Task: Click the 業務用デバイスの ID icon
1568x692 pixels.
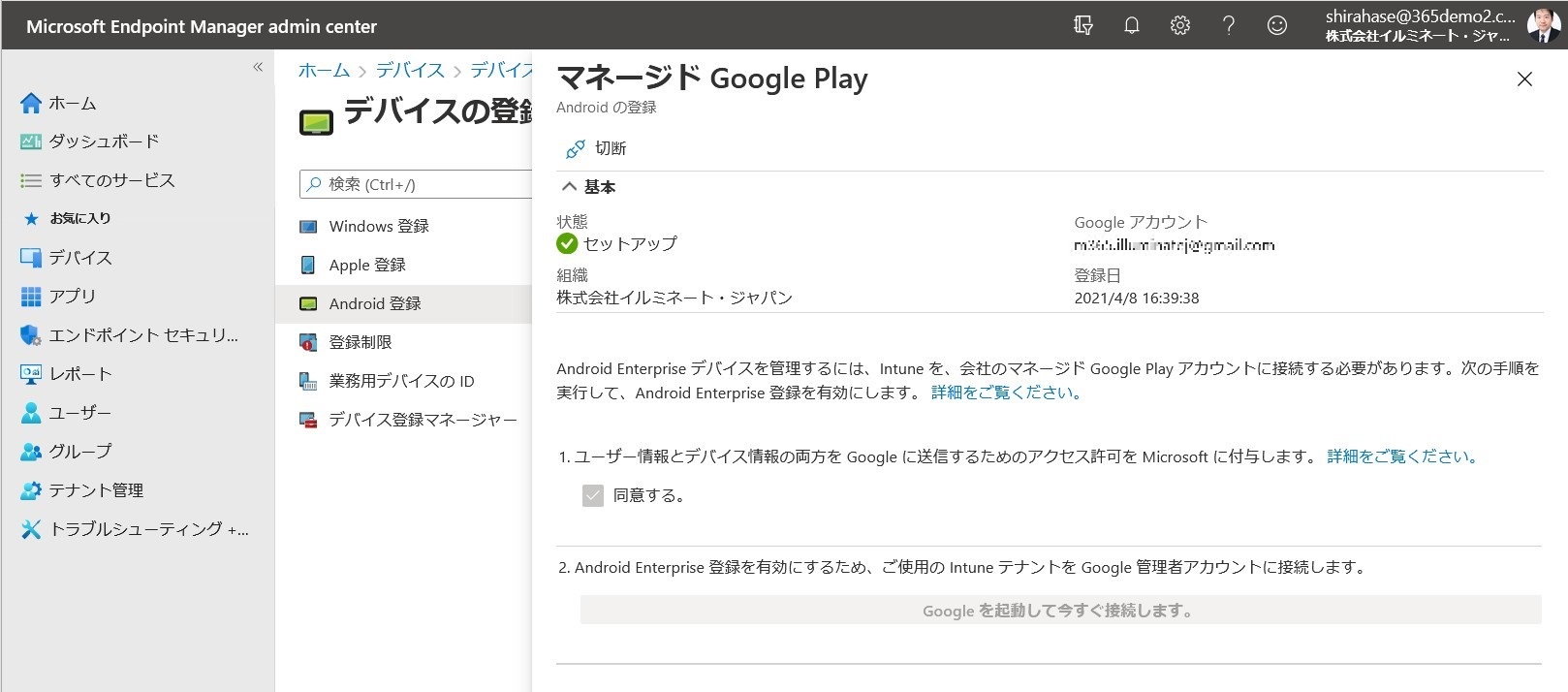Action: tap(308, 381)
